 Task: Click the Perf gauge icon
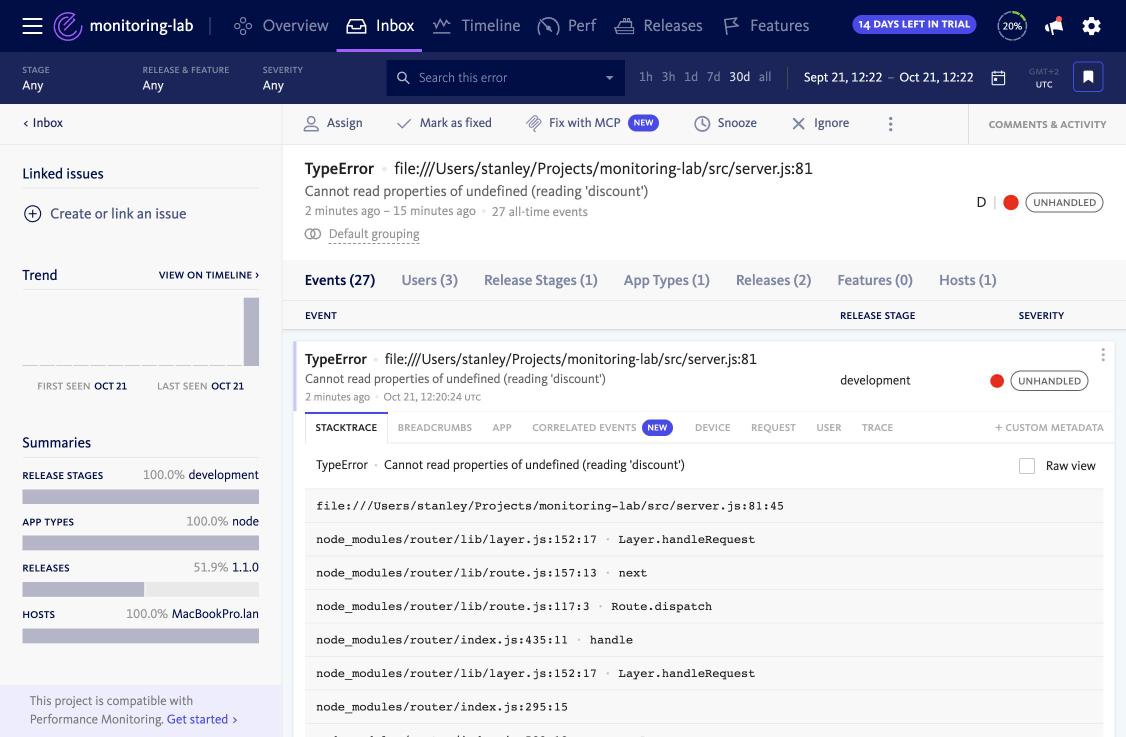pos(548,26)
